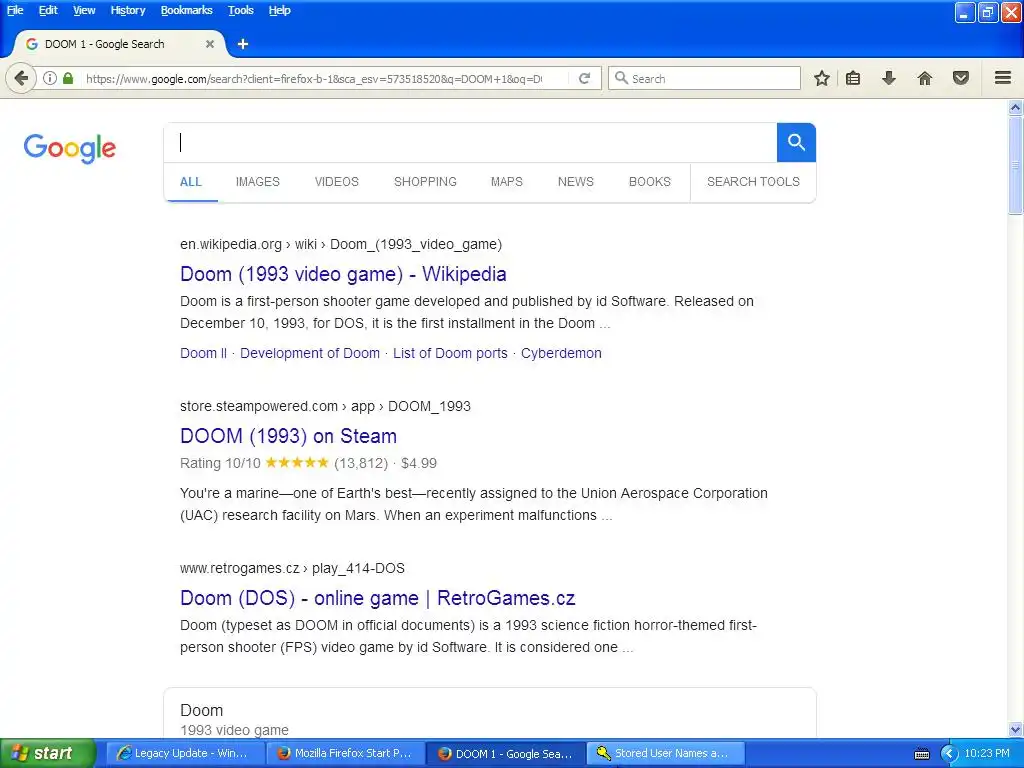The width and height of the screenshot is (1024, 768).
Task: Click the Google logo
Action: pyautogui.click(x=70, y=148)
